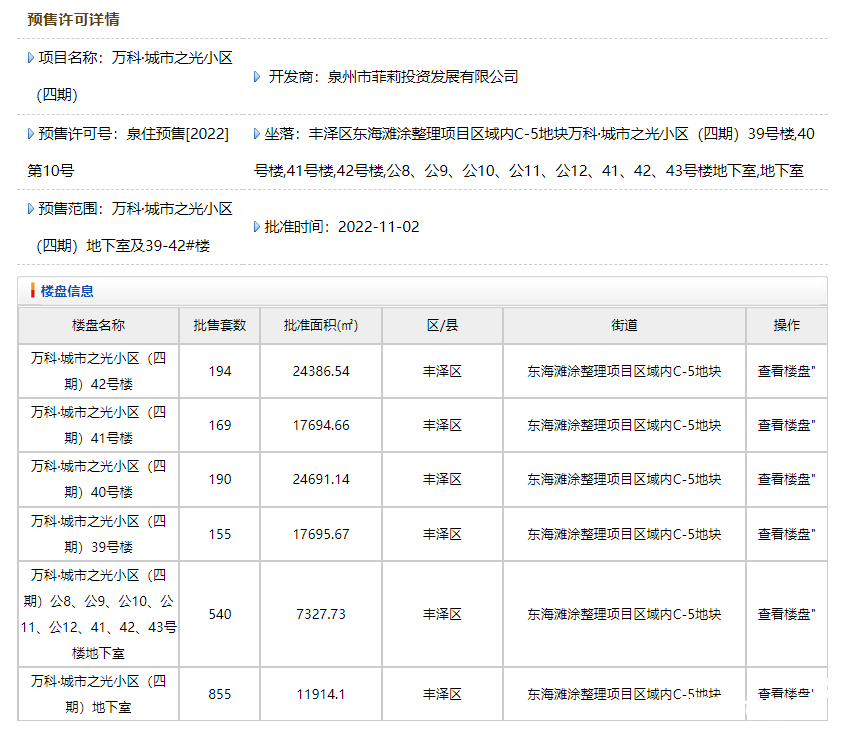
Task: Click the 194 units cell
Action: tap(220, 371)
